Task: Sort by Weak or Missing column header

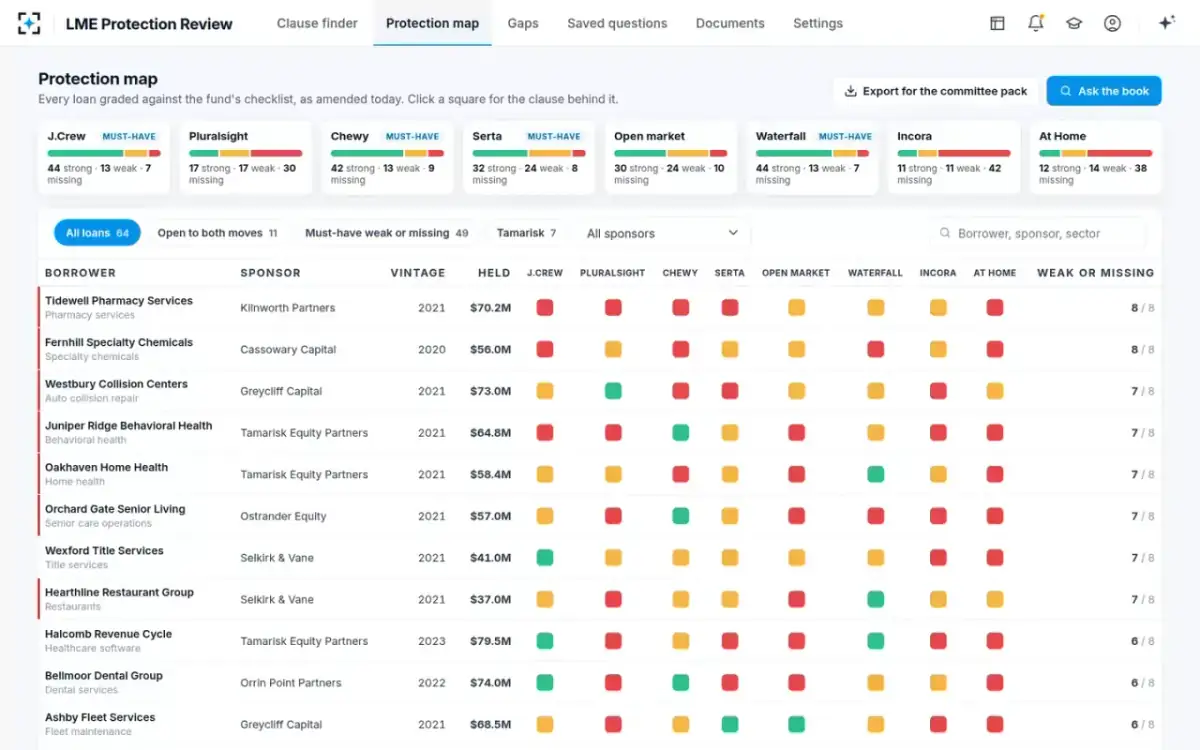Action: click(1095, 273)
